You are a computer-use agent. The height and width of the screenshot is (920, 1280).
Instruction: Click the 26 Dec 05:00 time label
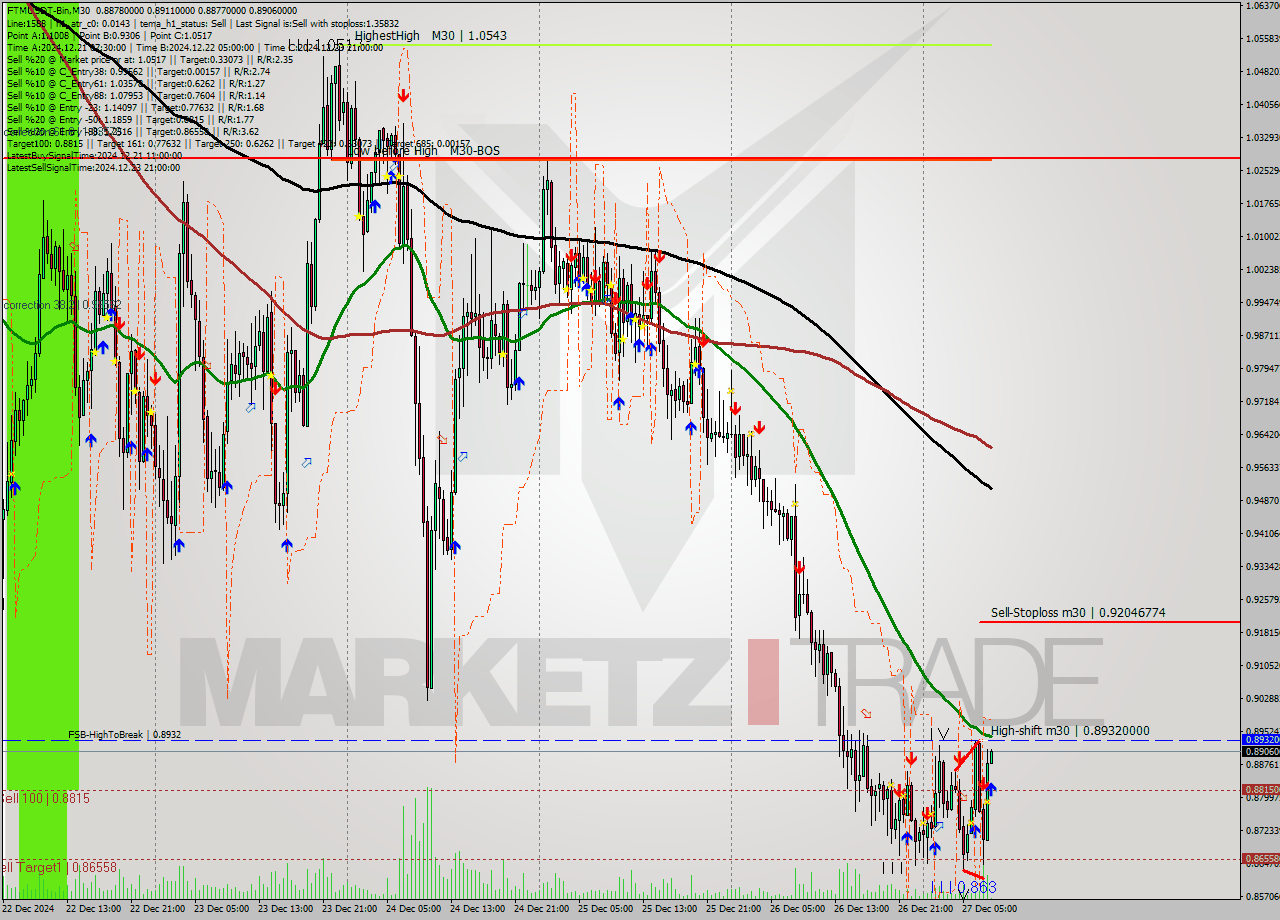pos(798,909)
